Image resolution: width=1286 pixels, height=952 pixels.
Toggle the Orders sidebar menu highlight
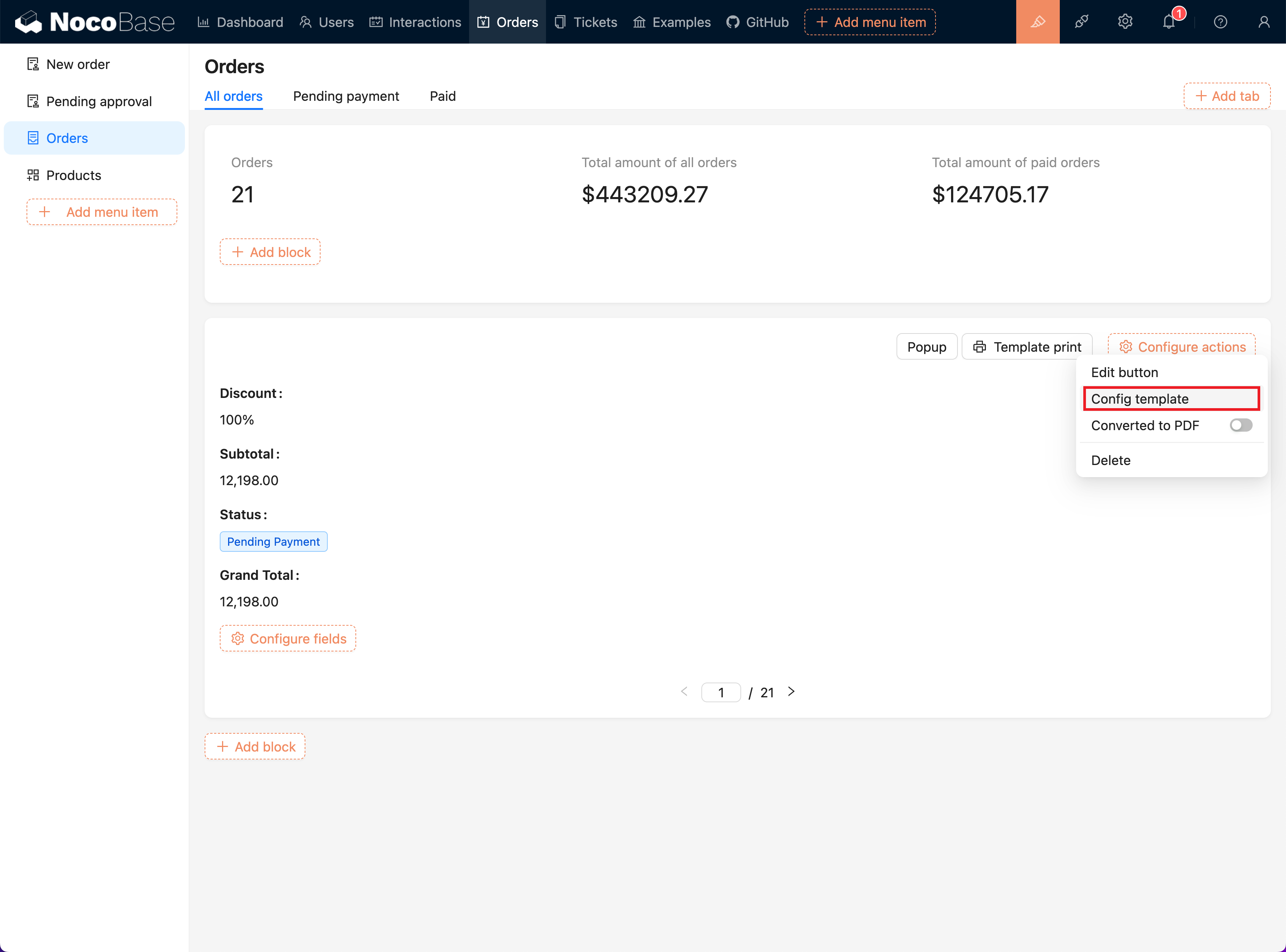(x=67, y=138)
